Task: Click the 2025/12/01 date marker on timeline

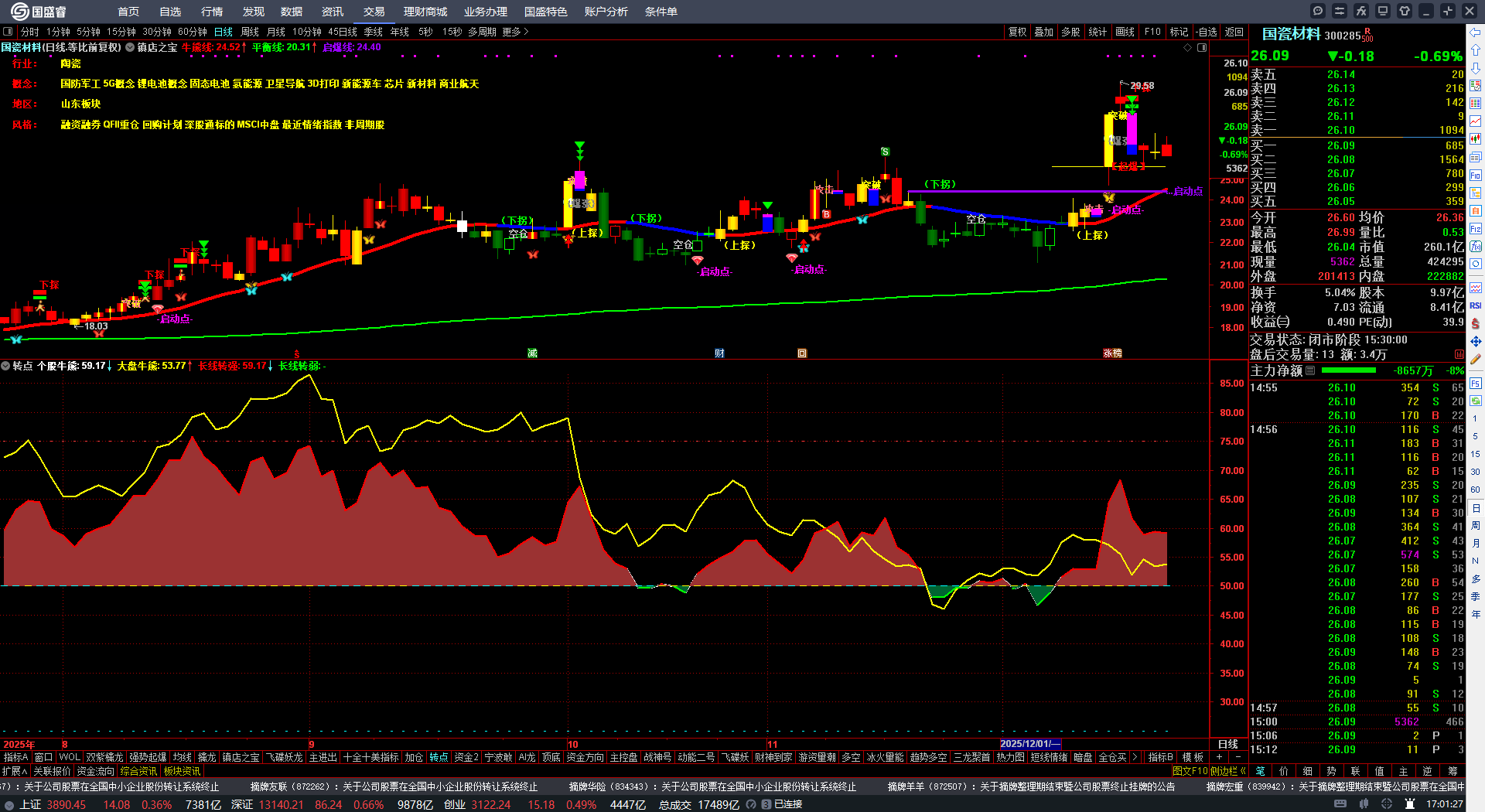Action: pos(1030,744)
